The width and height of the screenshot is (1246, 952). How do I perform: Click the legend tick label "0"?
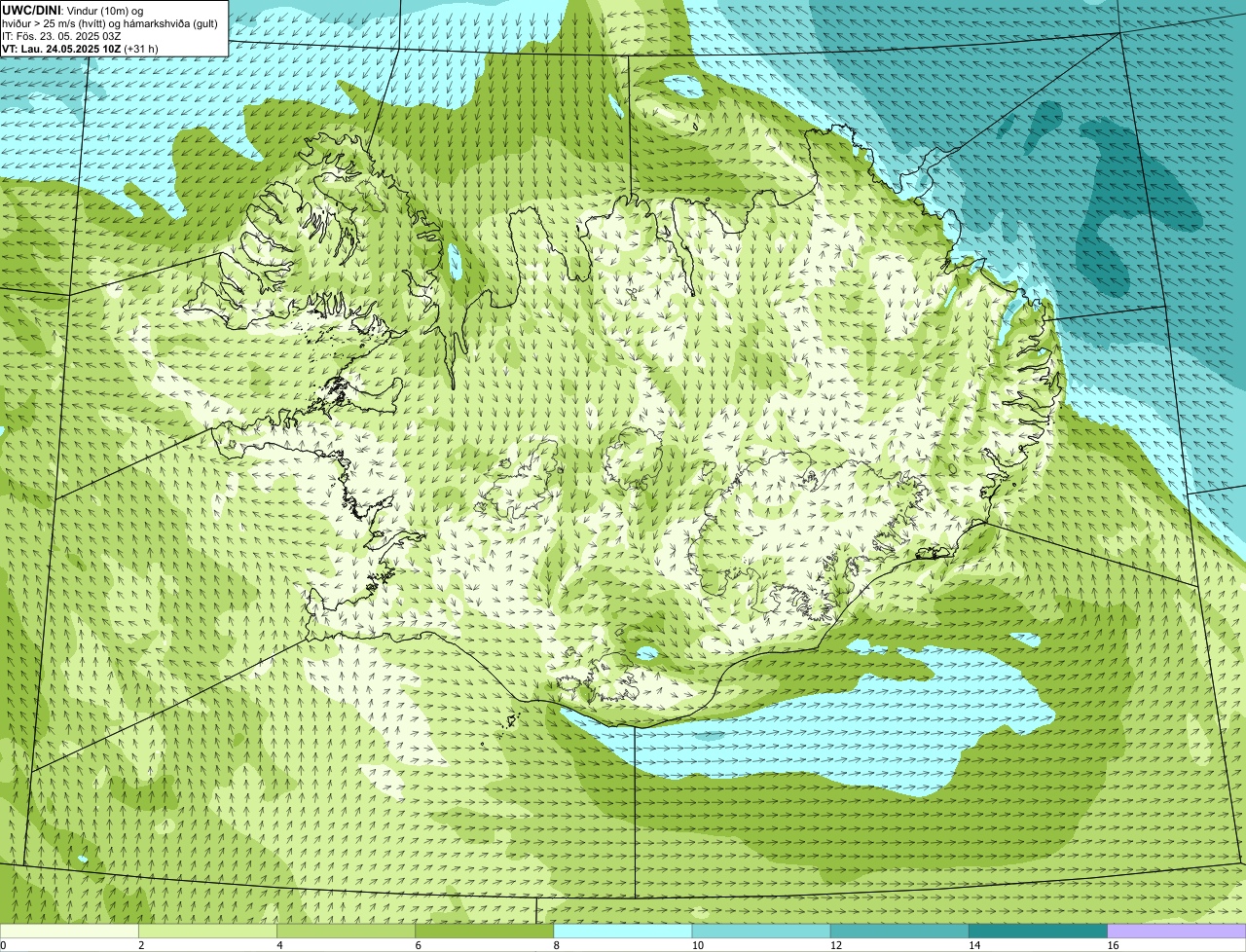[4, 945]
